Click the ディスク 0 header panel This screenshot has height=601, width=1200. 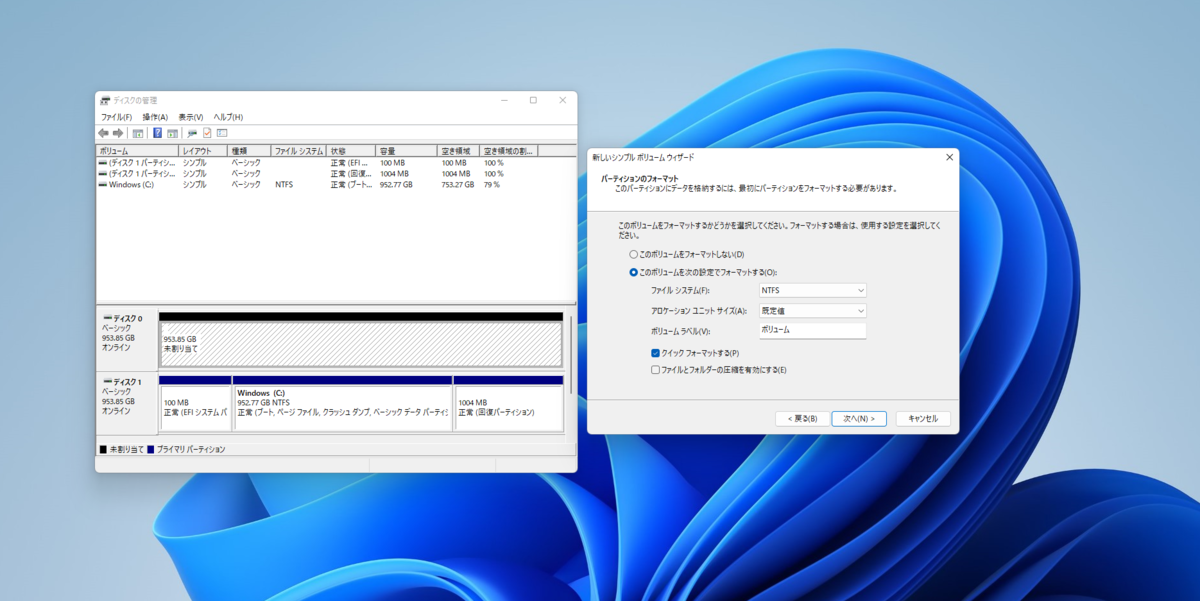point(127,339)
